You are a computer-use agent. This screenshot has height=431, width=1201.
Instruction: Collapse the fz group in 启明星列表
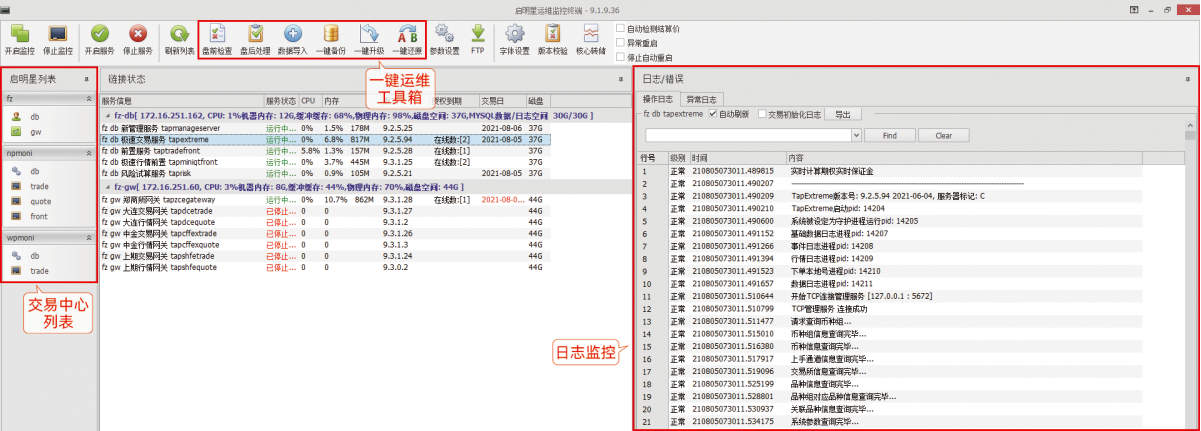tap(89, 100)
